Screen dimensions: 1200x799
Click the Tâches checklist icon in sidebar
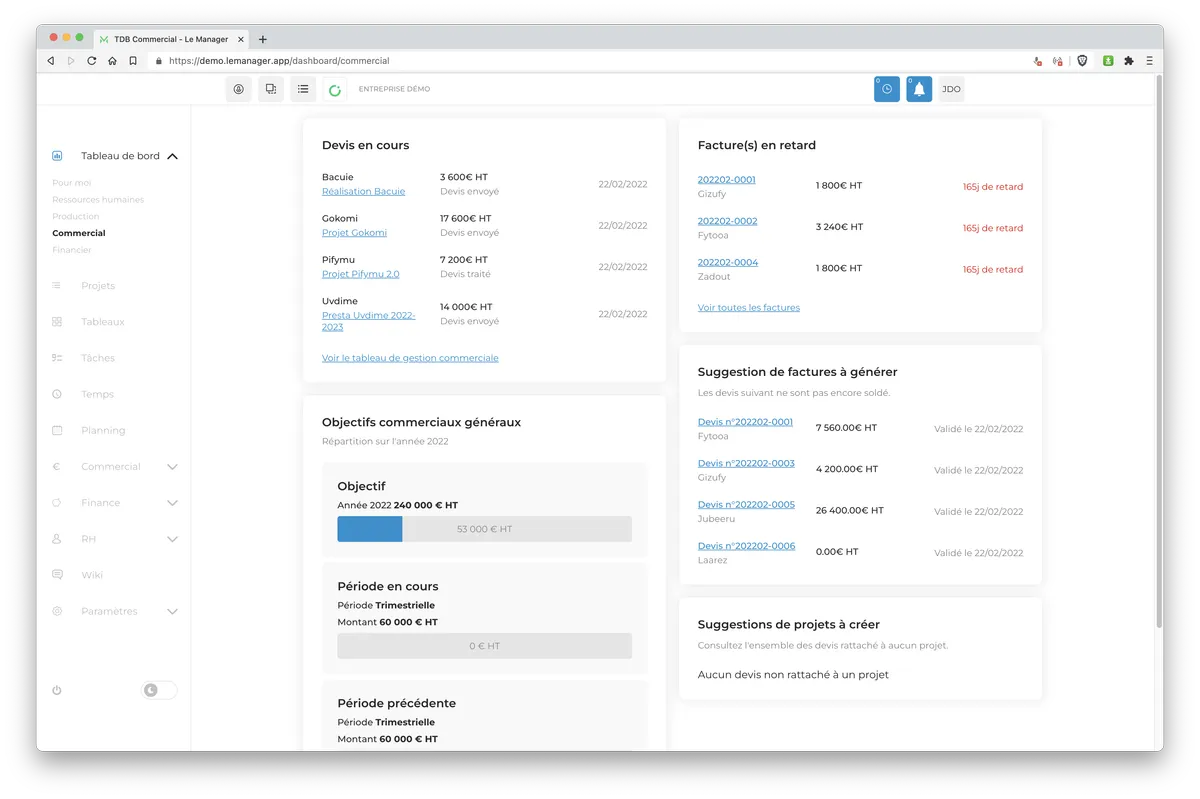click(57, 358)
